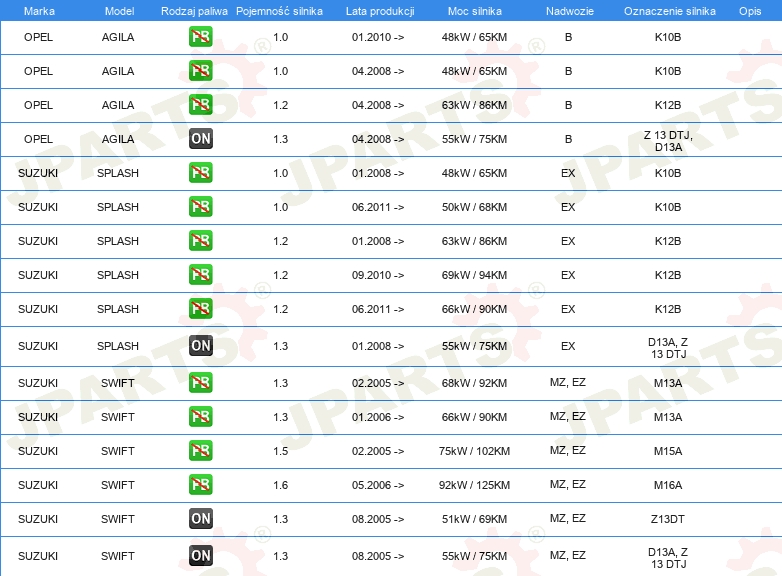This screenshot has width=782, height=576.
Task: Click the D13A, Z 13 DTJ cell in the Splash row
Action: 668,348
